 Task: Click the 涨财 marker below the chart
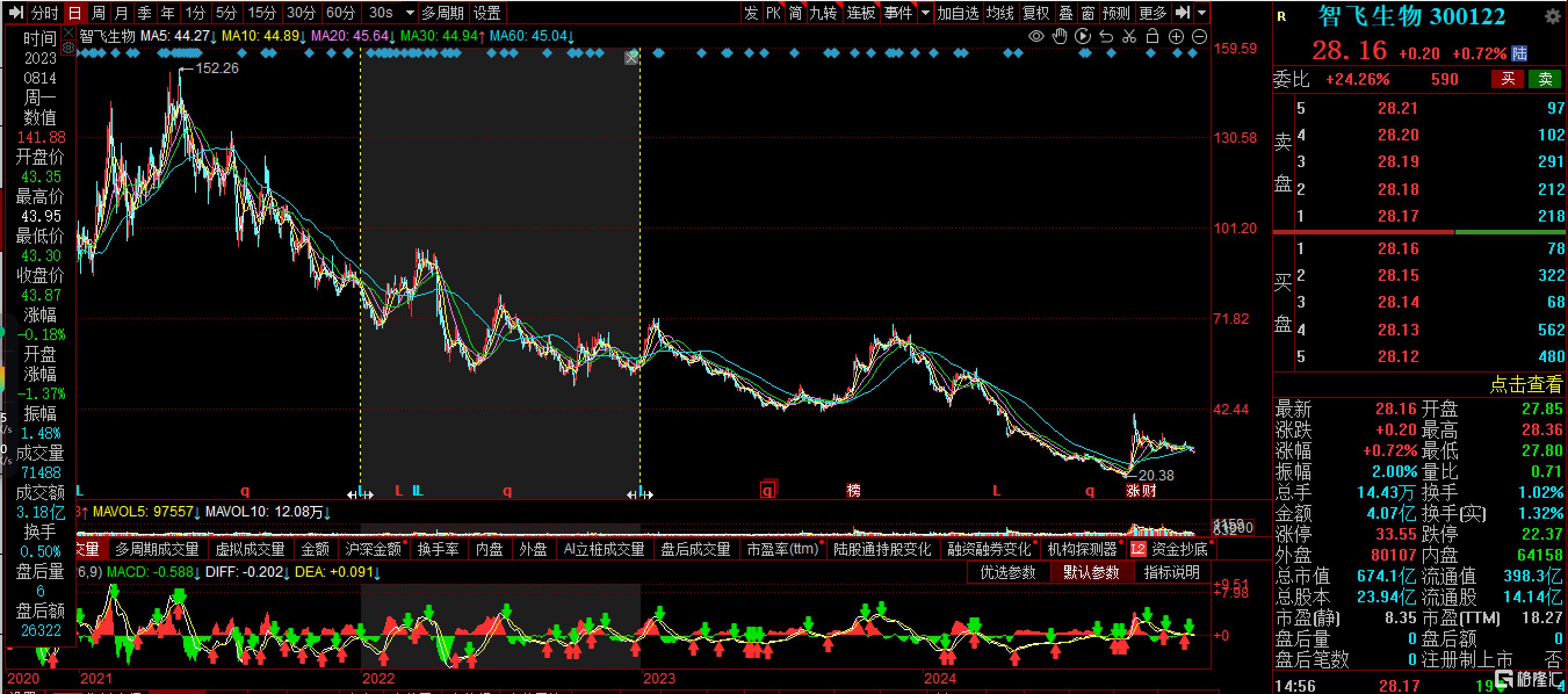pyautogui.click(x=1141, y=490)
